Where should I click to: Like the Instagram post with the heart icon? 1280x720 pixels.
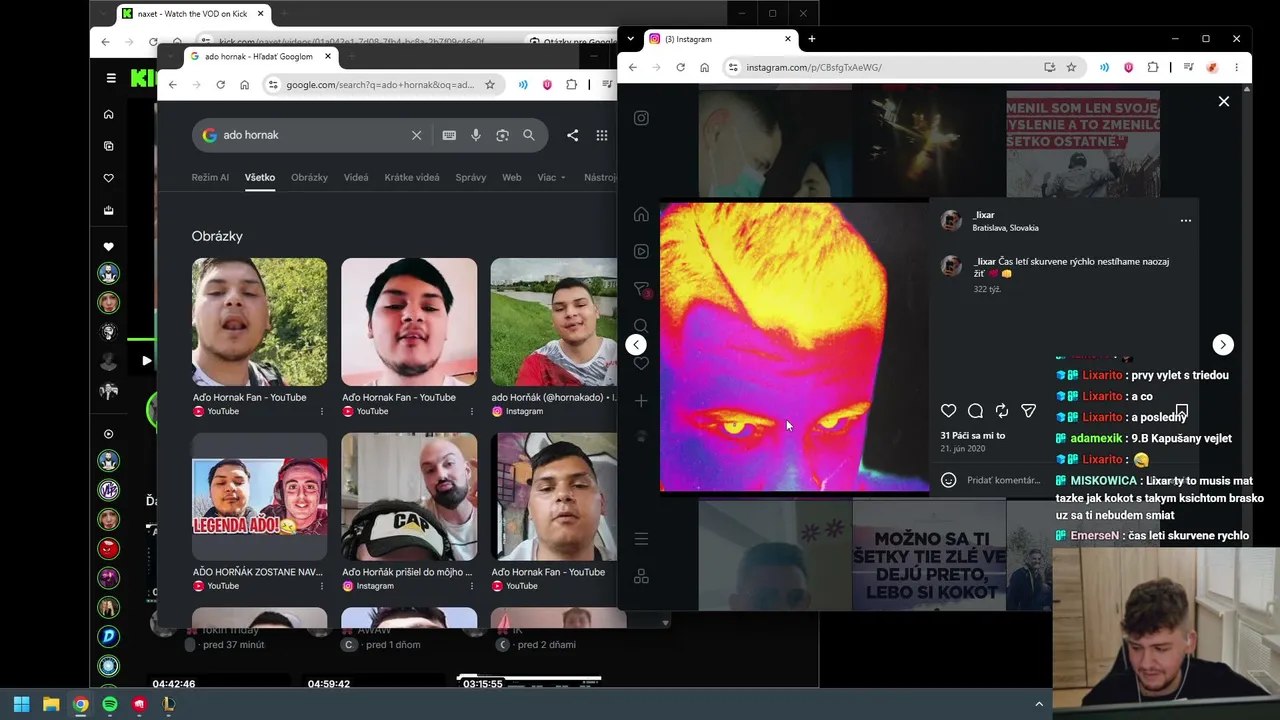point(949,411)
